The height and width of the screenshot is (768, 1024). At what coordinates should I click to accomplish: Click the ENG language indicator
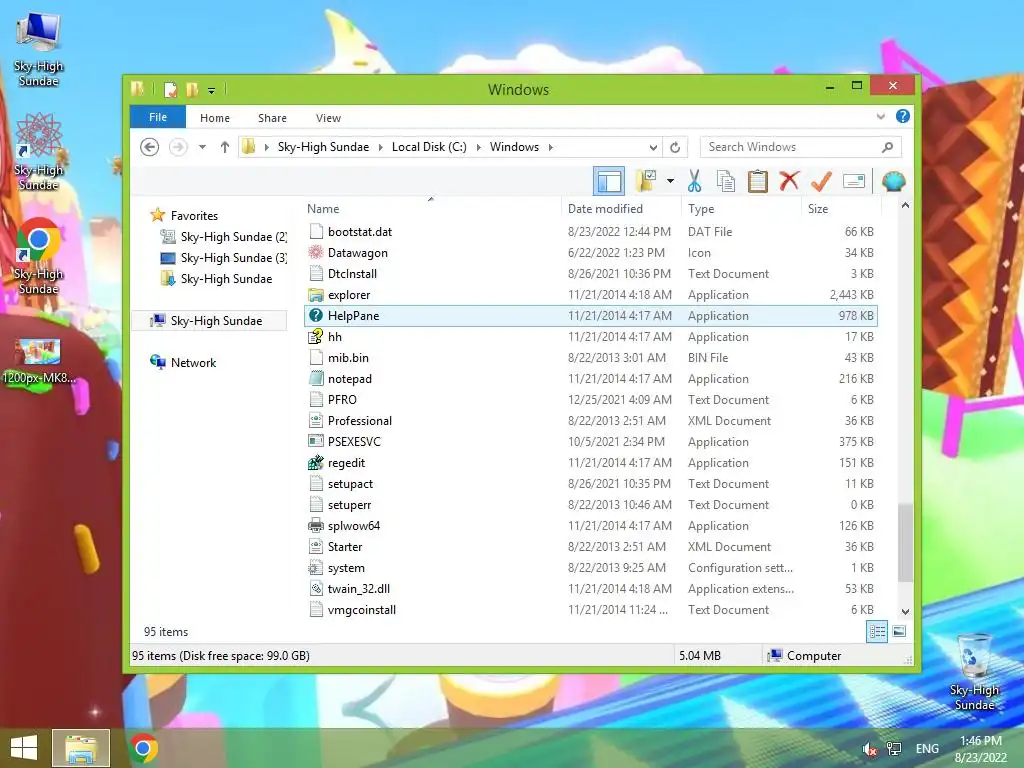pyautogui.click(x=927, y=748)
